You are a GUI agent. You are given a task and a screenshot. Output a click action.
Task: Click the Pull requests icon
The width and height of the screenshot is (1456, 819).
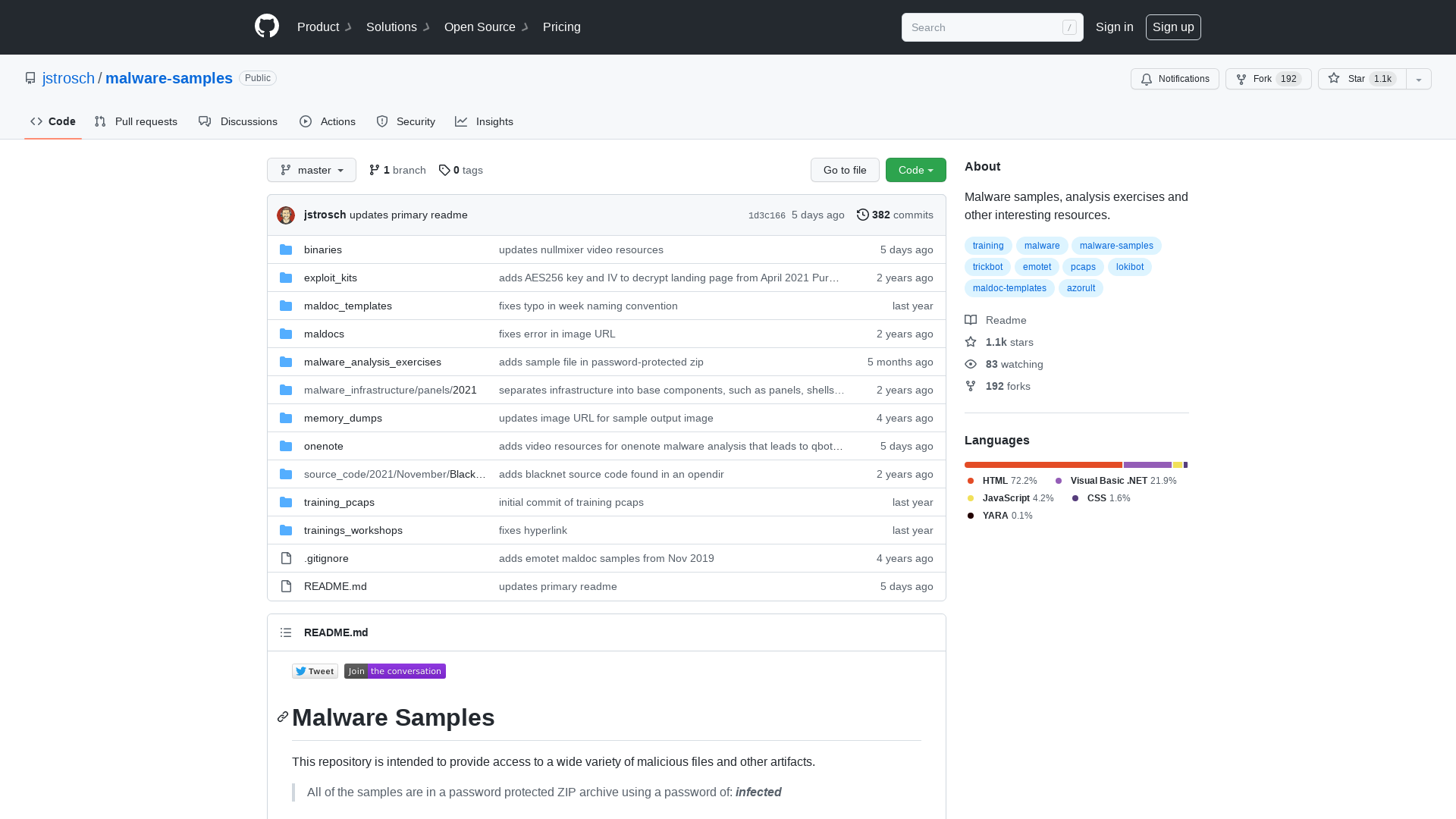click(101, 121)
